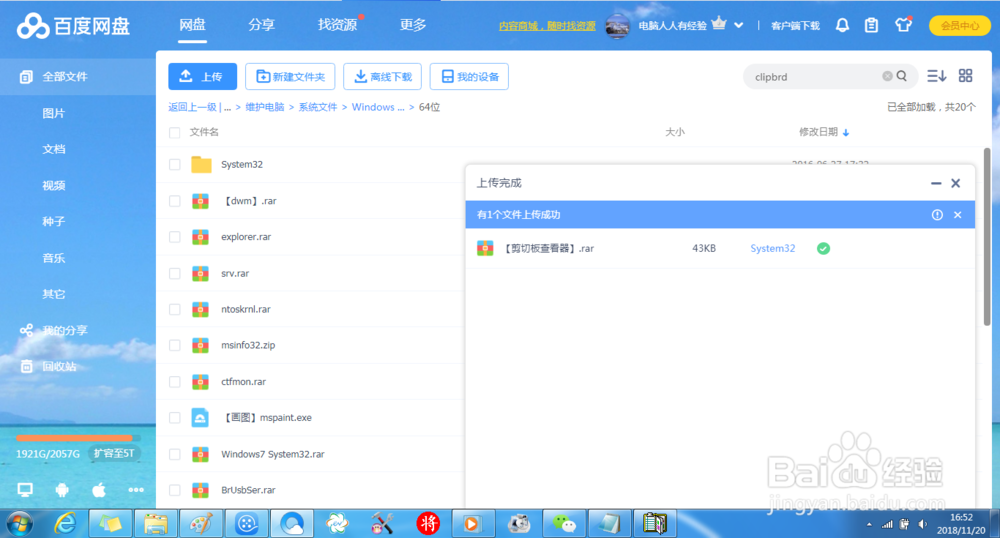Click the user avatar picture

617,25
